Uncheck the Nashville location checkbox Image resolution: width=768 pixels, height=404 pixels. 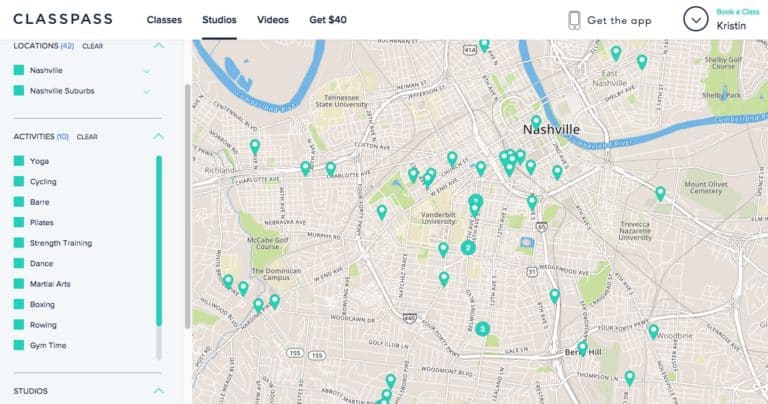[19, 70]
